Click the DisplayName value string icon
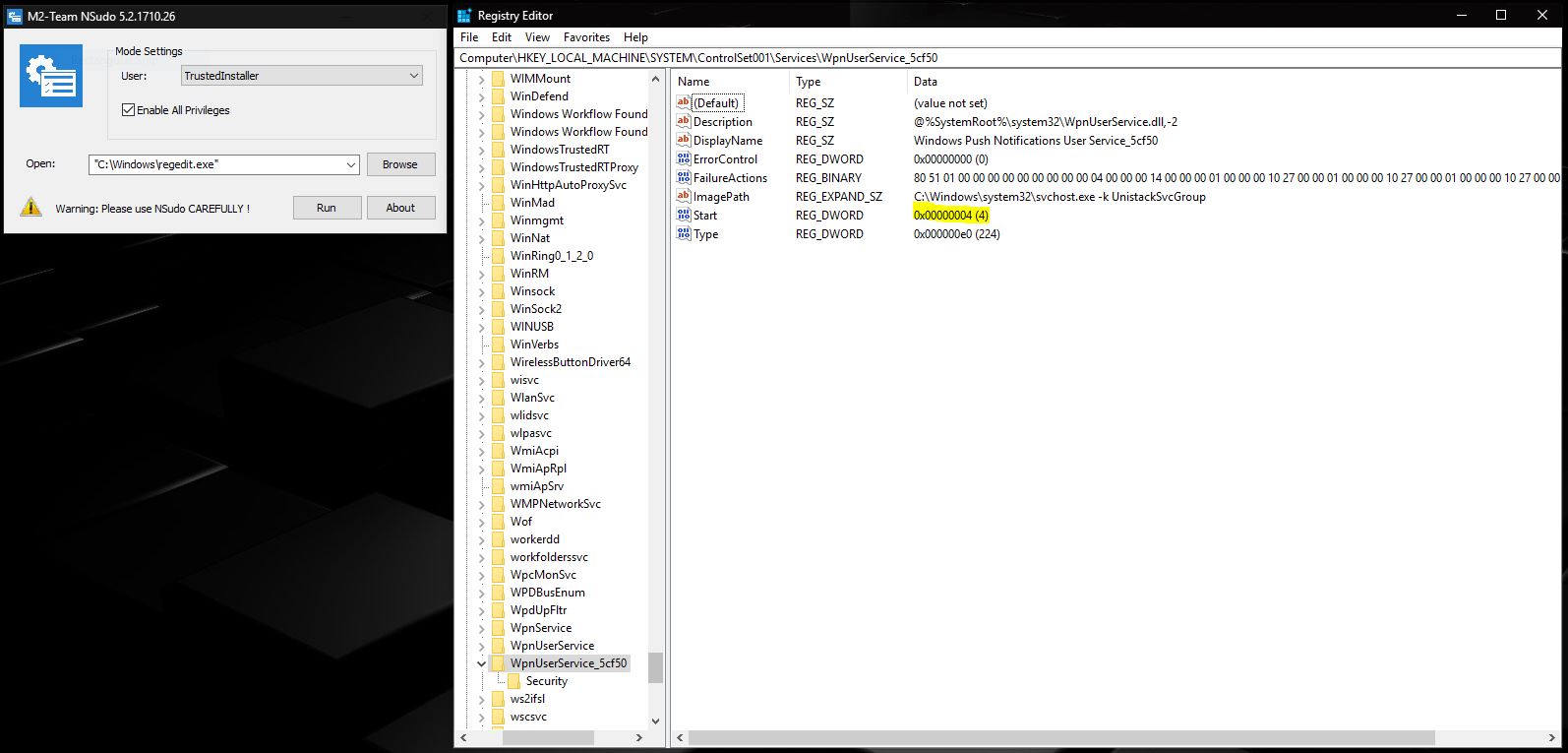 tap(684, 140)
